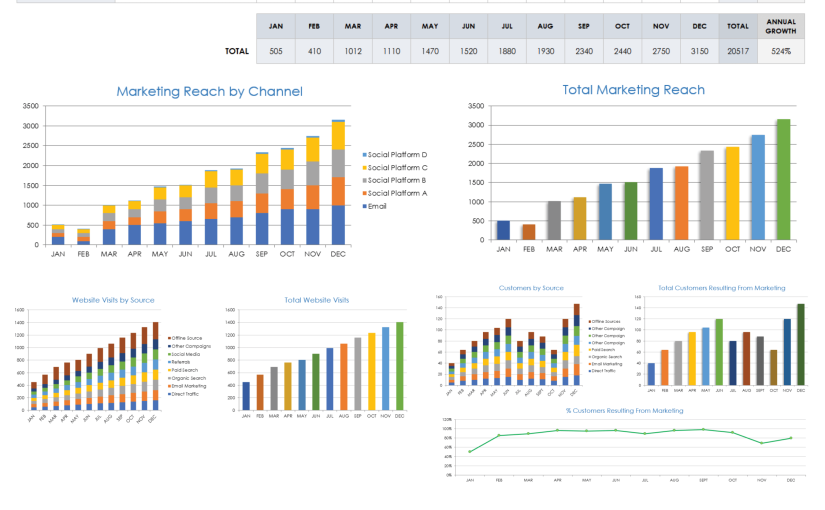The height and width of the screenshot is (510, 825).
Task: Click the cell showing 2750
Action: [661, 51]
